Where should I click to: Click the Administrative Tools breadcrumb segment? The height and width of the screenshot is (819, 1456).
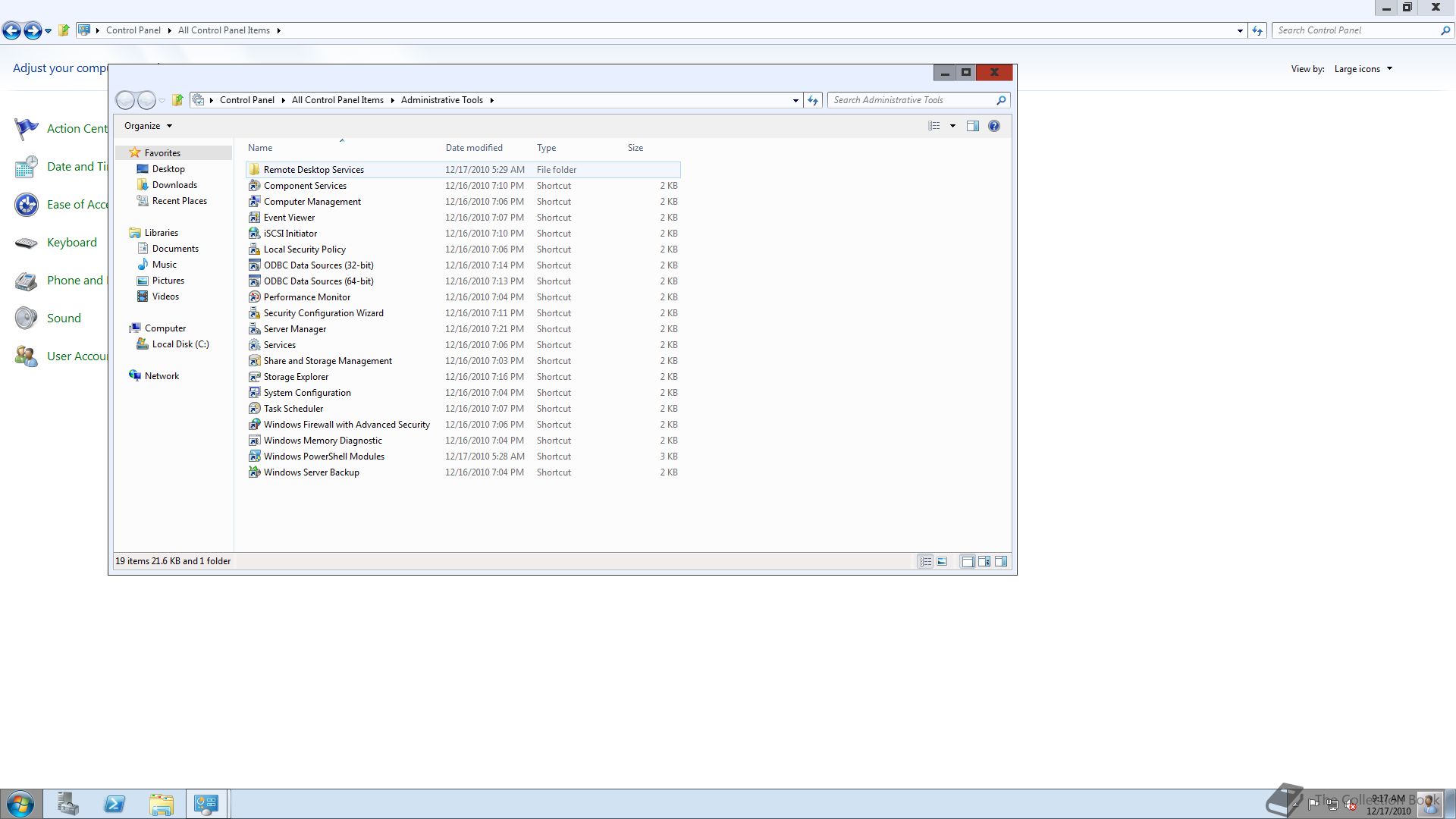click(442, 100)
